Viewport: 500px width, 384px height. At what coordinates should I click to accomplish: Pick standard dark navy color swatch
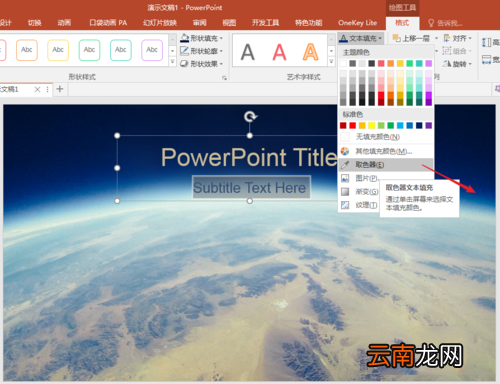coord(419,125)
